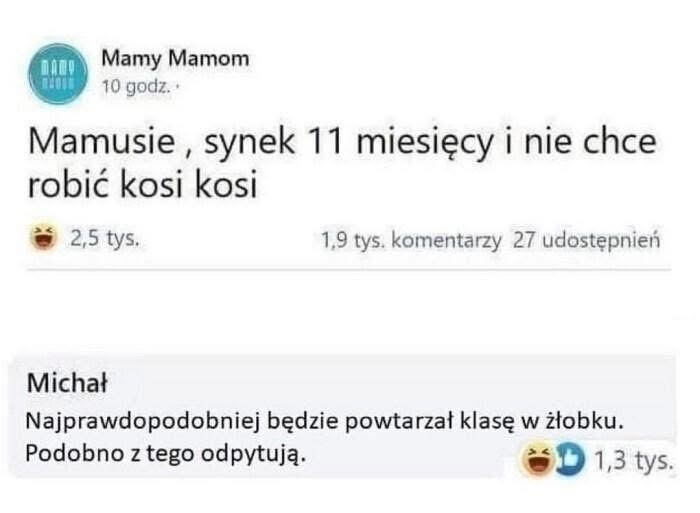Click the laughing emoji on Michał's comment
Viewport: 700px width, 513px height.
pos(536,461)
